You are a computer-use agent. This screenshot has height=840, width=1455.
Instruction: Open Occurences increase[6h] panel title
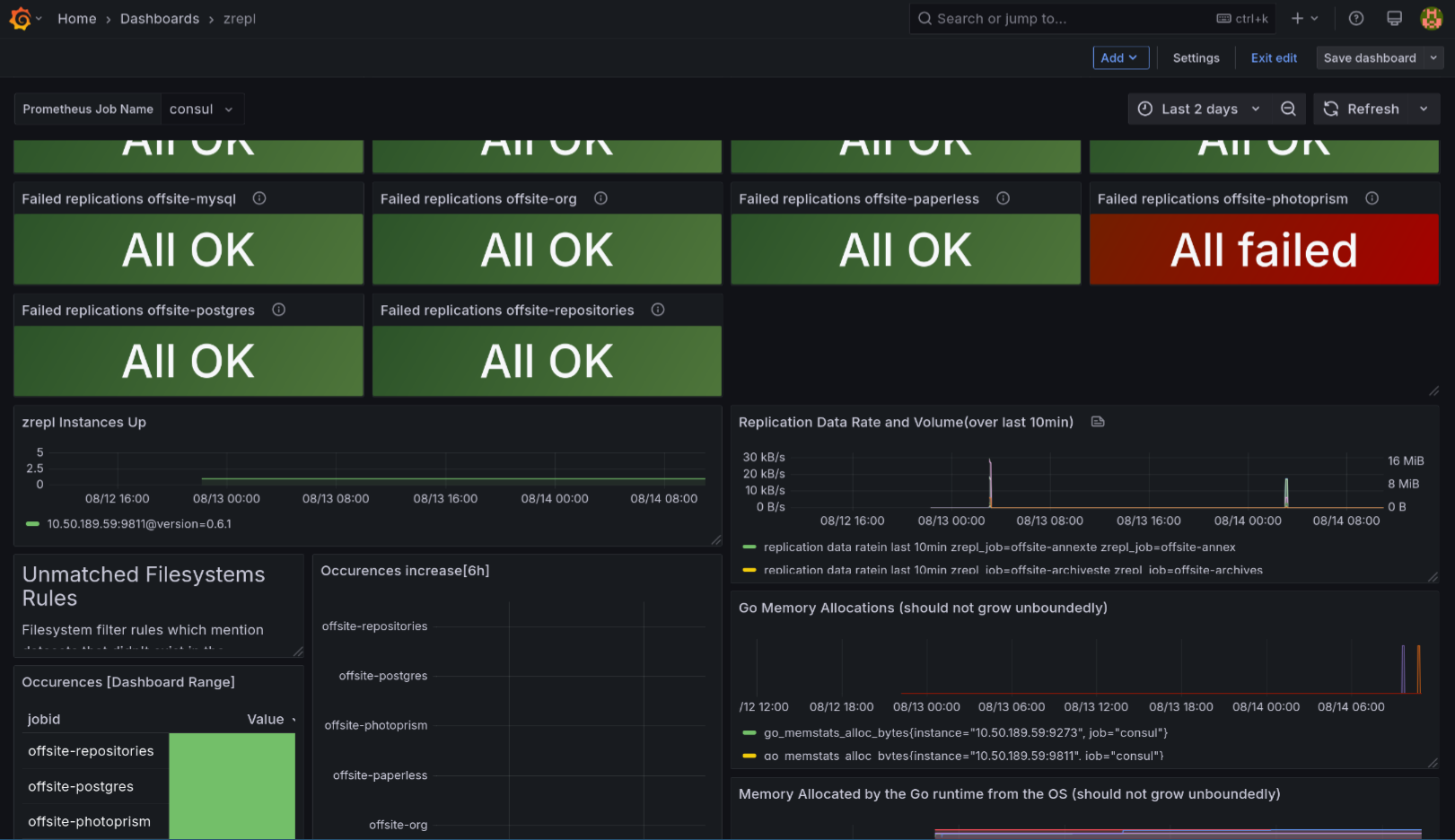(405, 571)
